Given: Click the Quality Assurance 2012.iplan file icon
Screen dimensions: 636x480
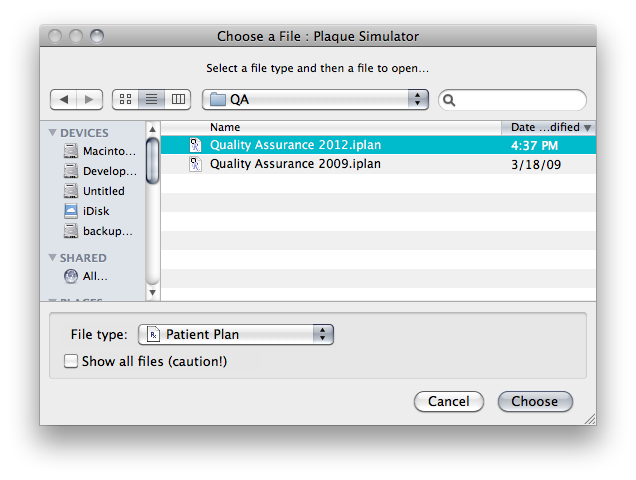Looking at the screenshot, I should (196, 145).
